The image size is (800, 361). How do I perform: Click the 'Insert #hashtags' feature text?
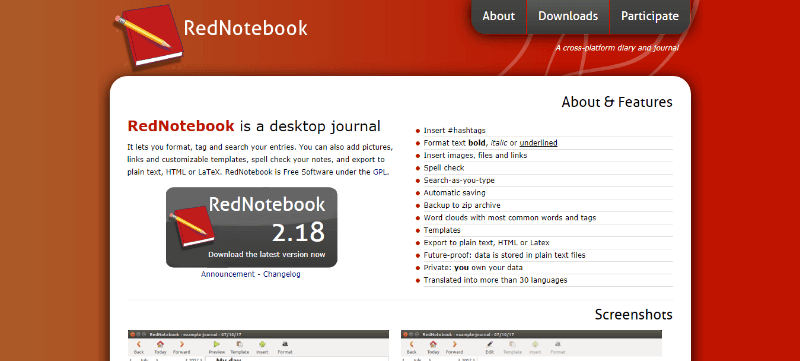[x=455, y=131]
